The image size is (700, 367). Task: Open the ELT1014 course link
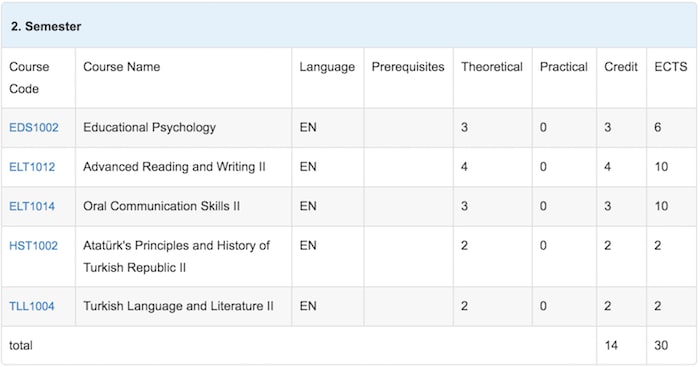click(32, 206)
